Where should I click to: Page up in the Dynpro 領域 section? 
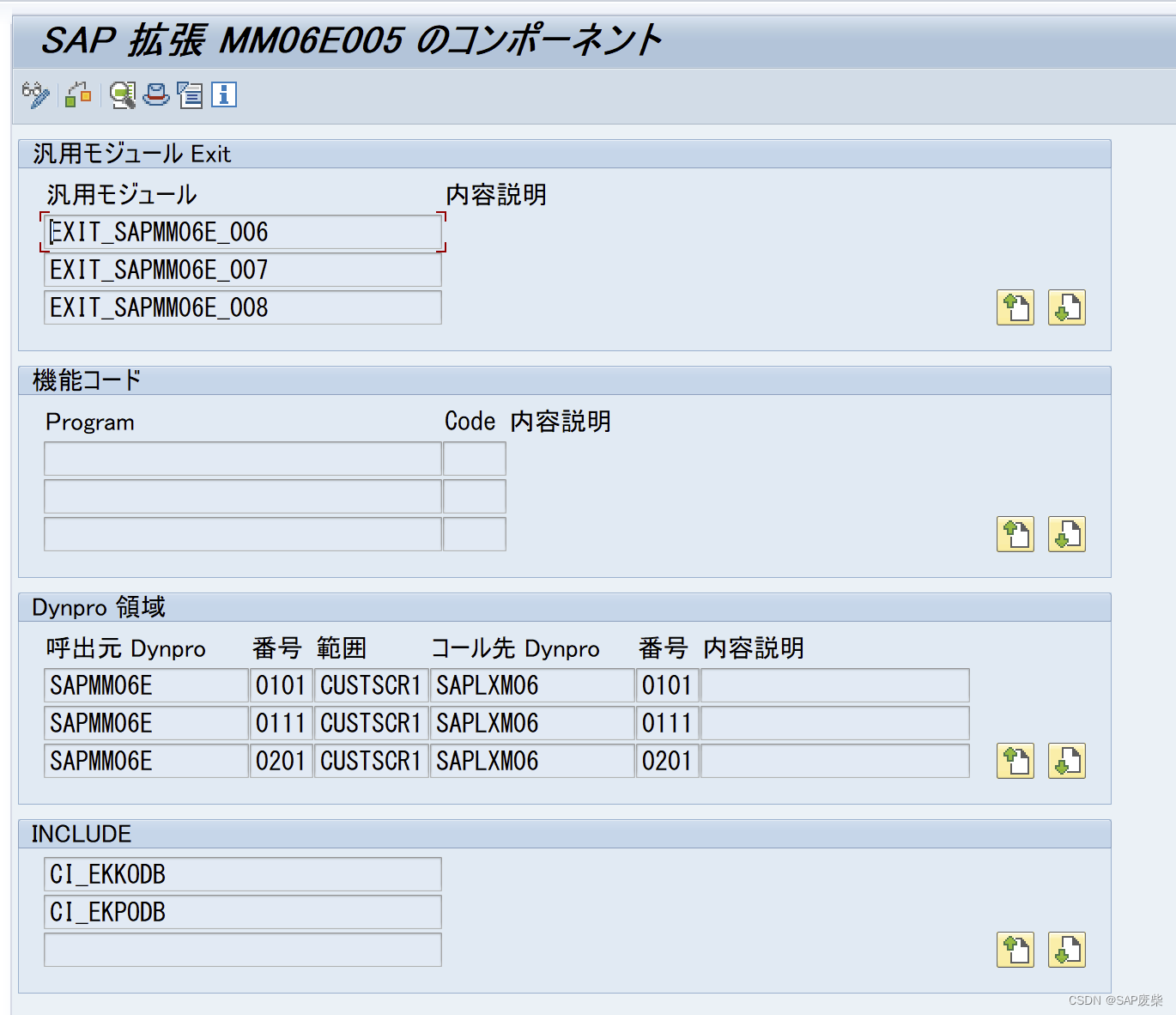[1015, 761]
